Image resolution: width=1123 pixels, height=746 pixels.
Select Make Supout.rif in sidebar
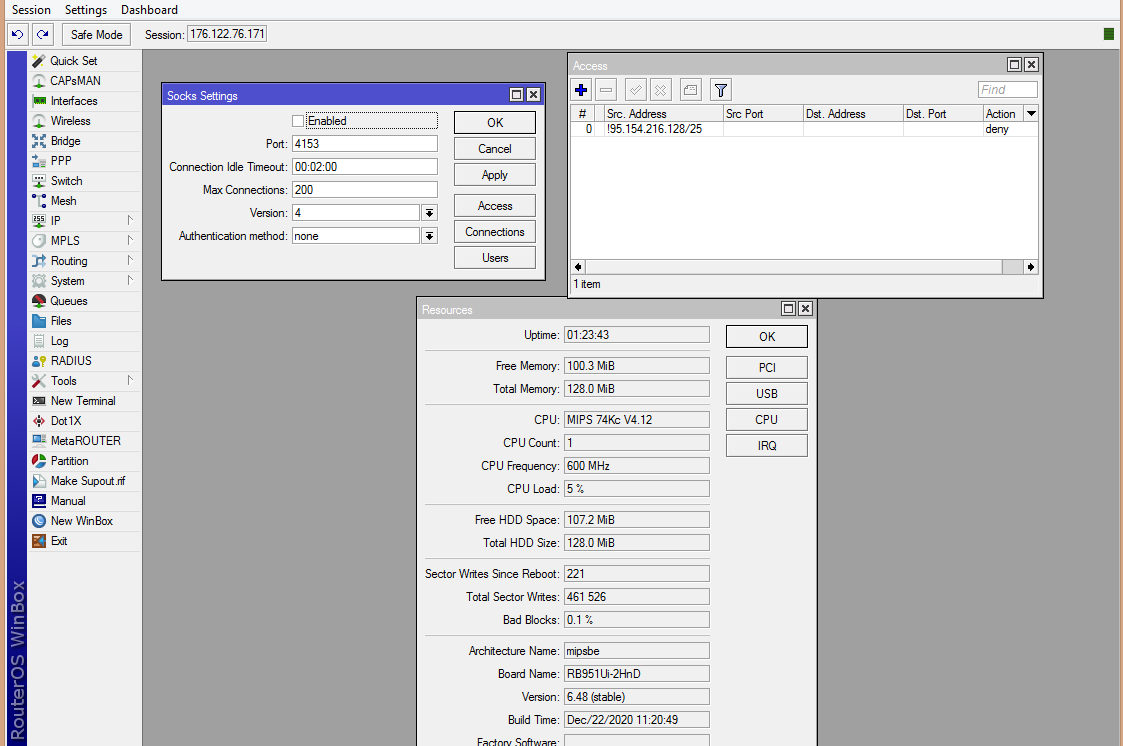[x=87, y=481]
